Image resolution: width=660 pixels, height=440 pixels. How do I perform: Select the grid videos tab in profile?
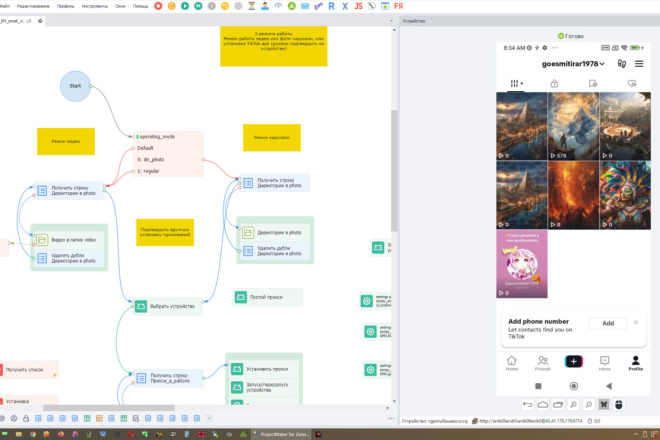click(x=516, y=83)
